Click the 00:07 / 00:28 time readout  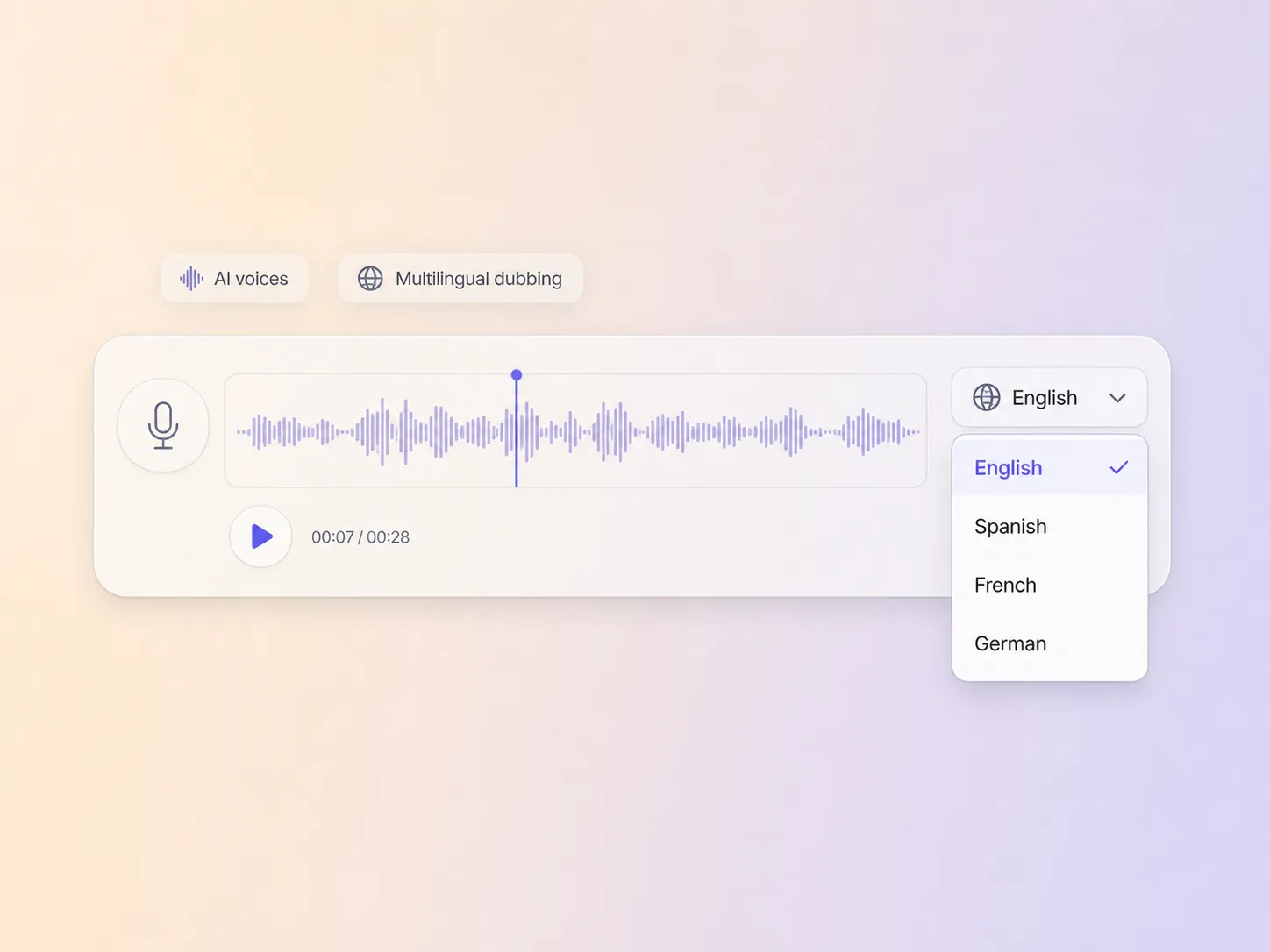tap(360, 537)
